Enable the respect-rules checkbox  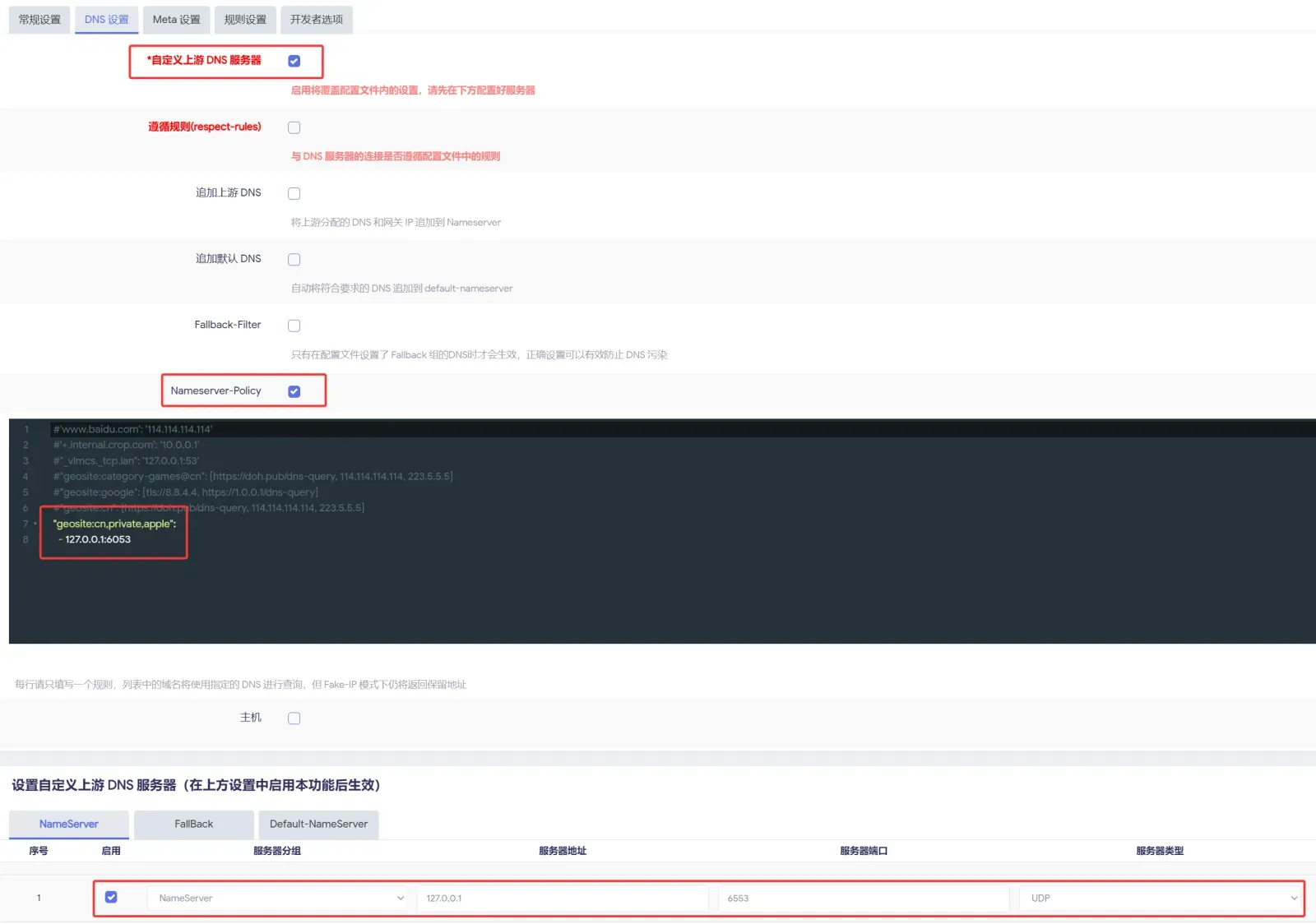tap(294, 127)
